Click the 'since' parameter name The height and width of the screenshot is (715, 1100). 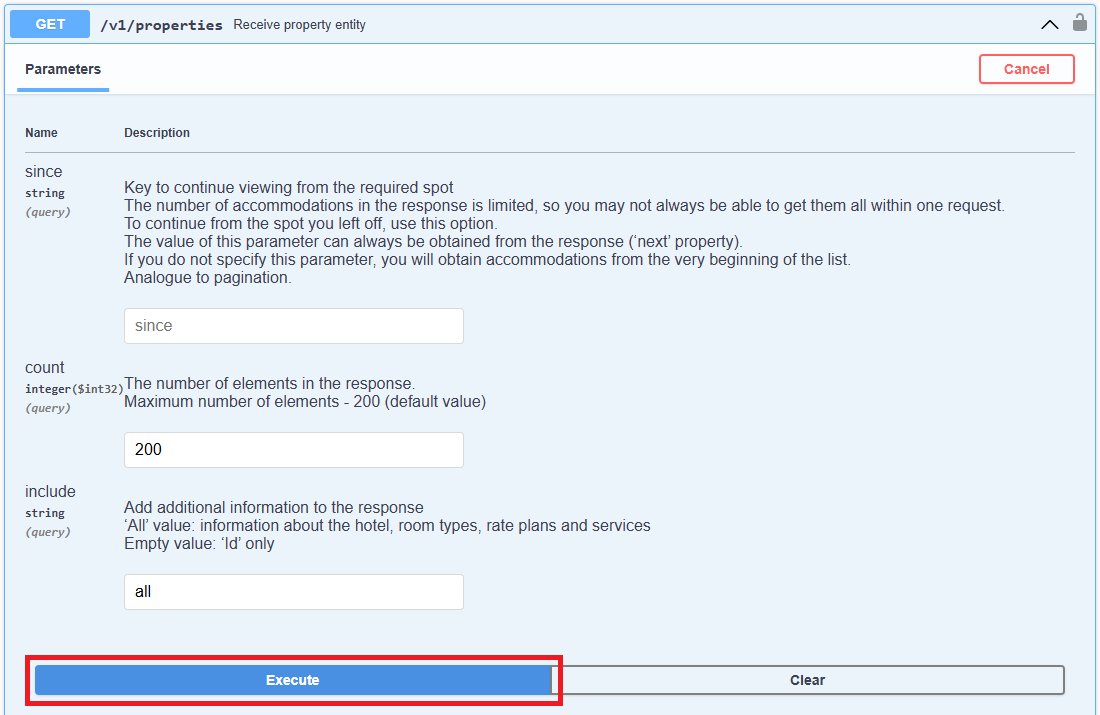pyautogui.click(x=43, y=171)
